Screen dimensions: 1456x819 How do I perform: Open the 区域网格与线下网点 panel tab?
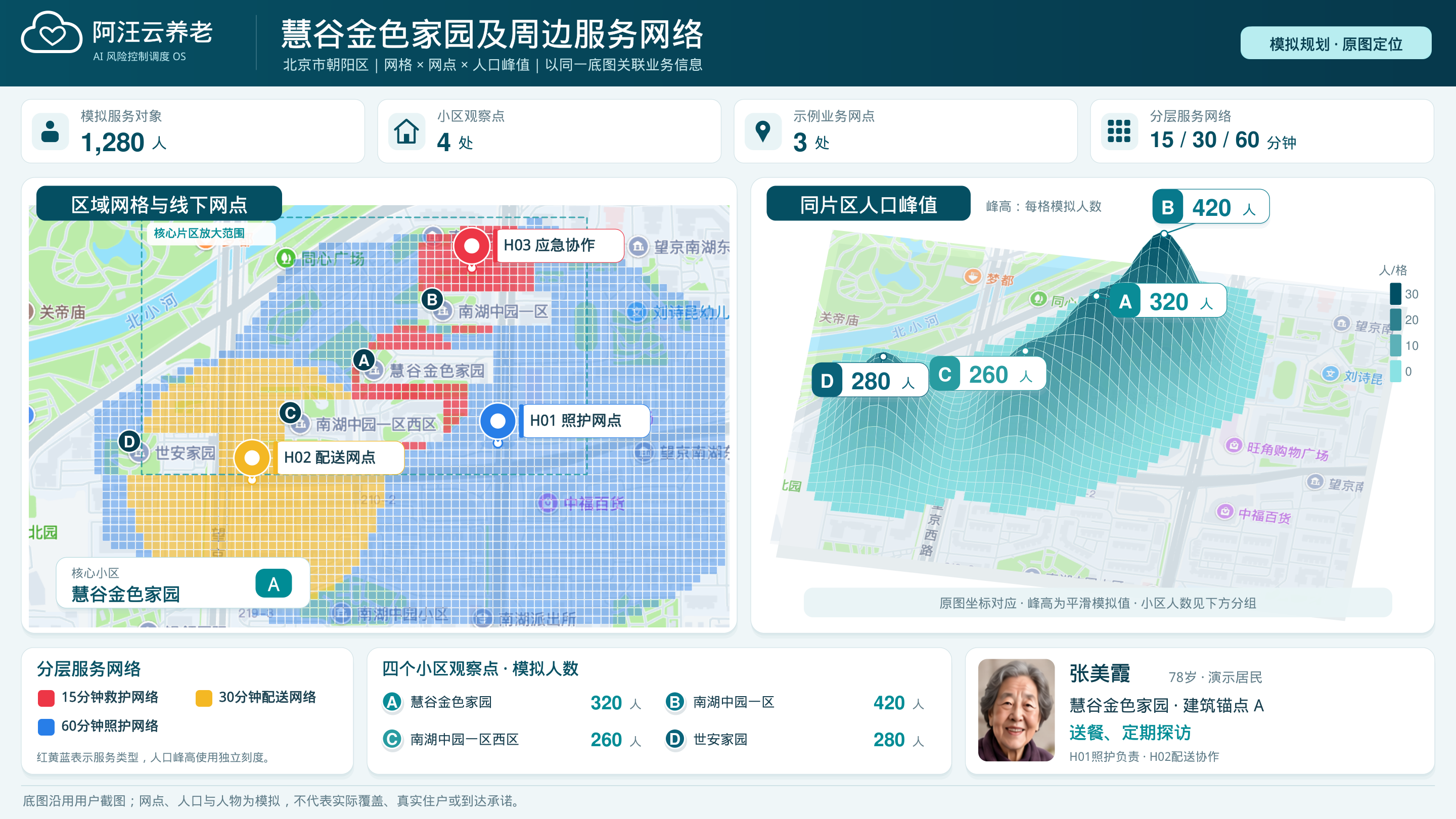[159, 203]
